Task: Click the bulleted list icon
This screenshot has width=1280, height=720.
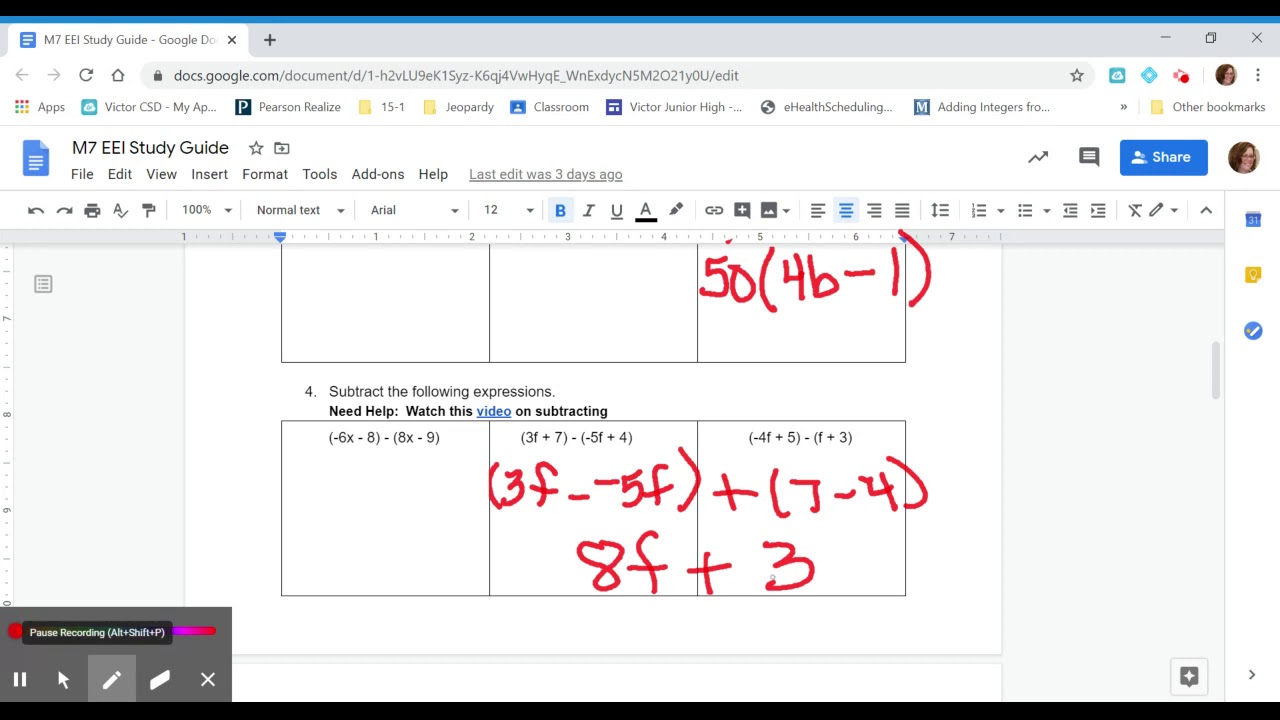Action: click(1025, 210)
